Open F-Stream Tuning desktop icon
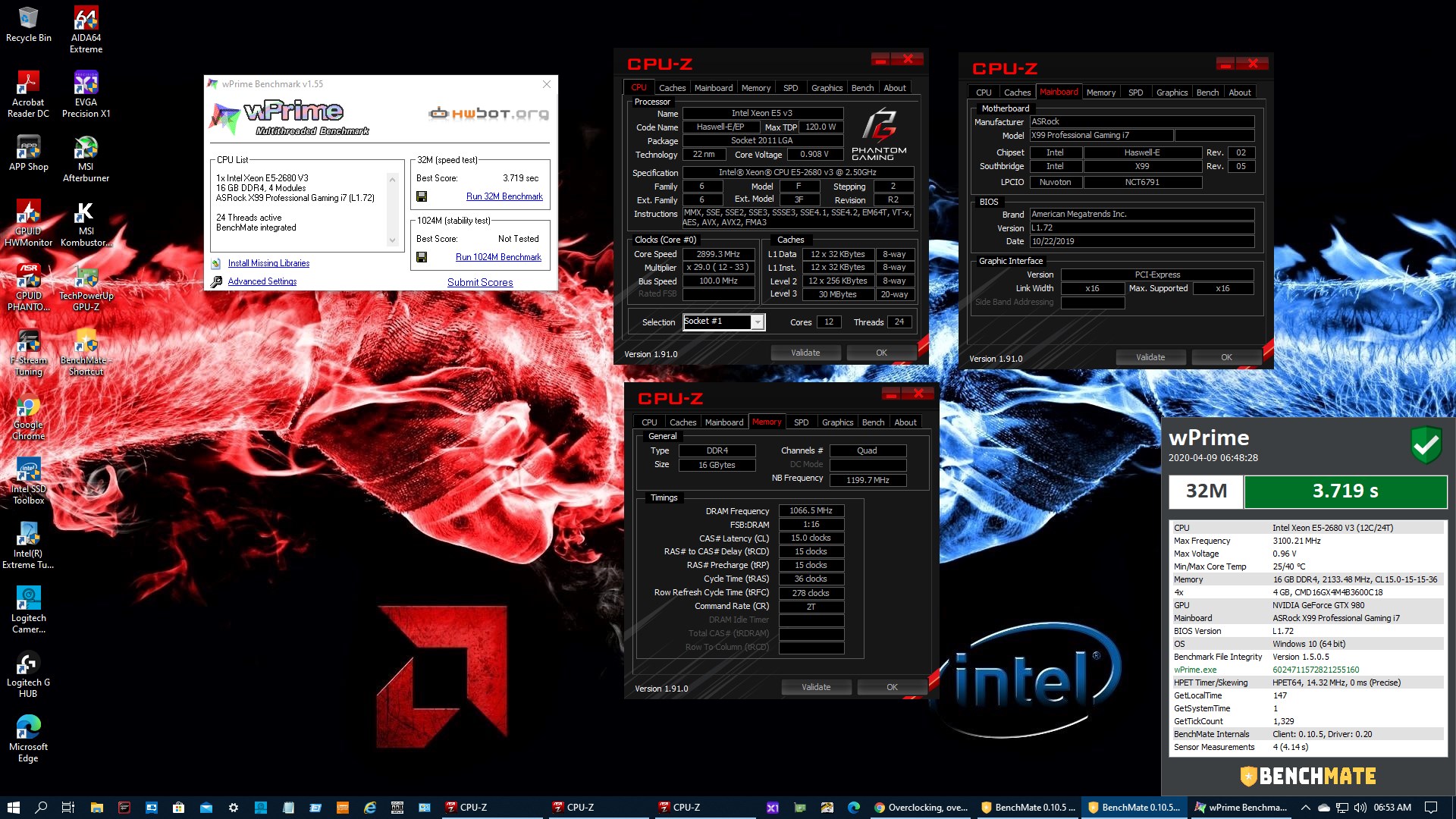The width and height of the screenshot is (1456, 819). pos(29,352)
